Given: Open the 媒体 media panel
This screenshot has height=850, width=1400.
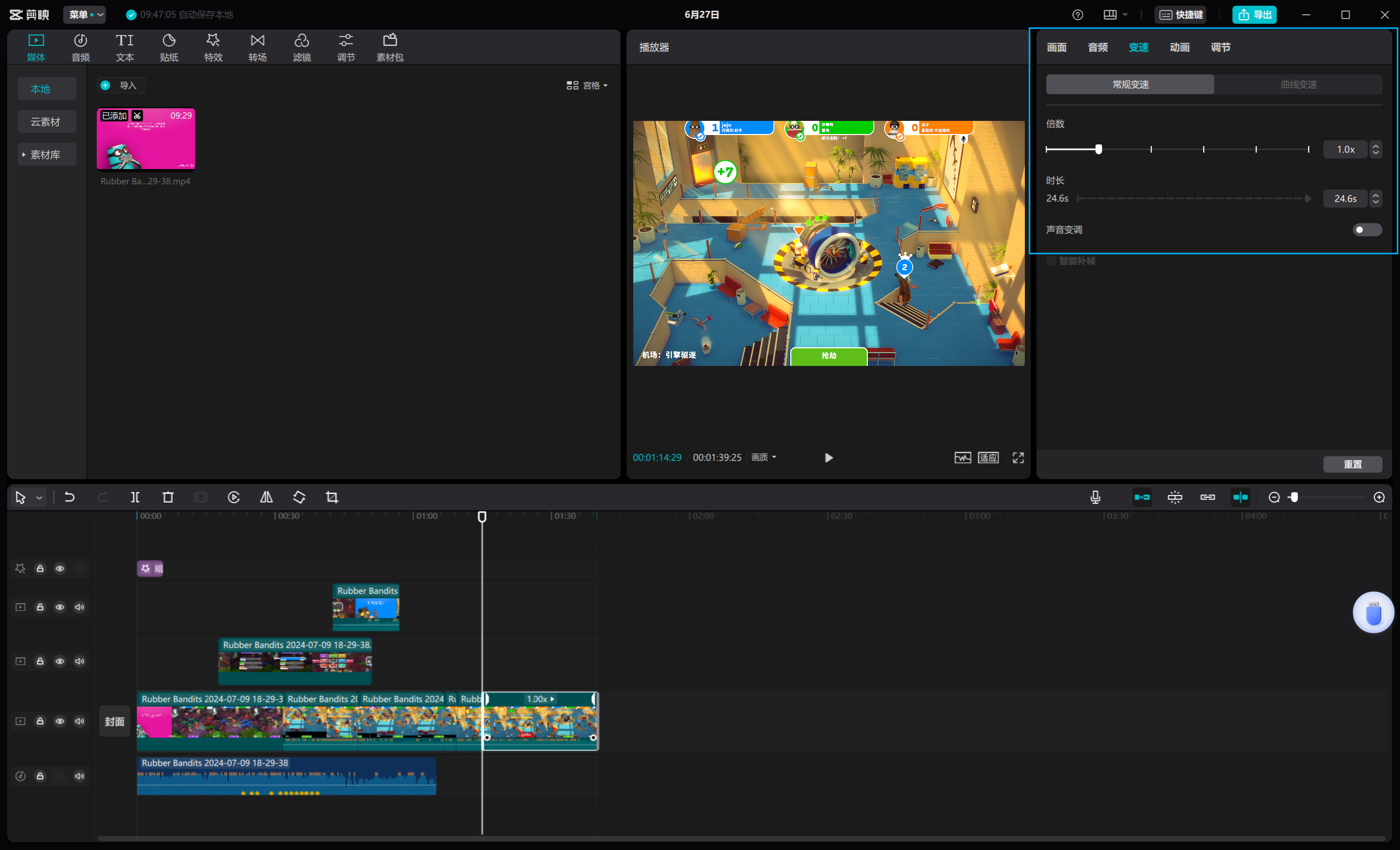Looking at the screenshot, I should (36, 48).
